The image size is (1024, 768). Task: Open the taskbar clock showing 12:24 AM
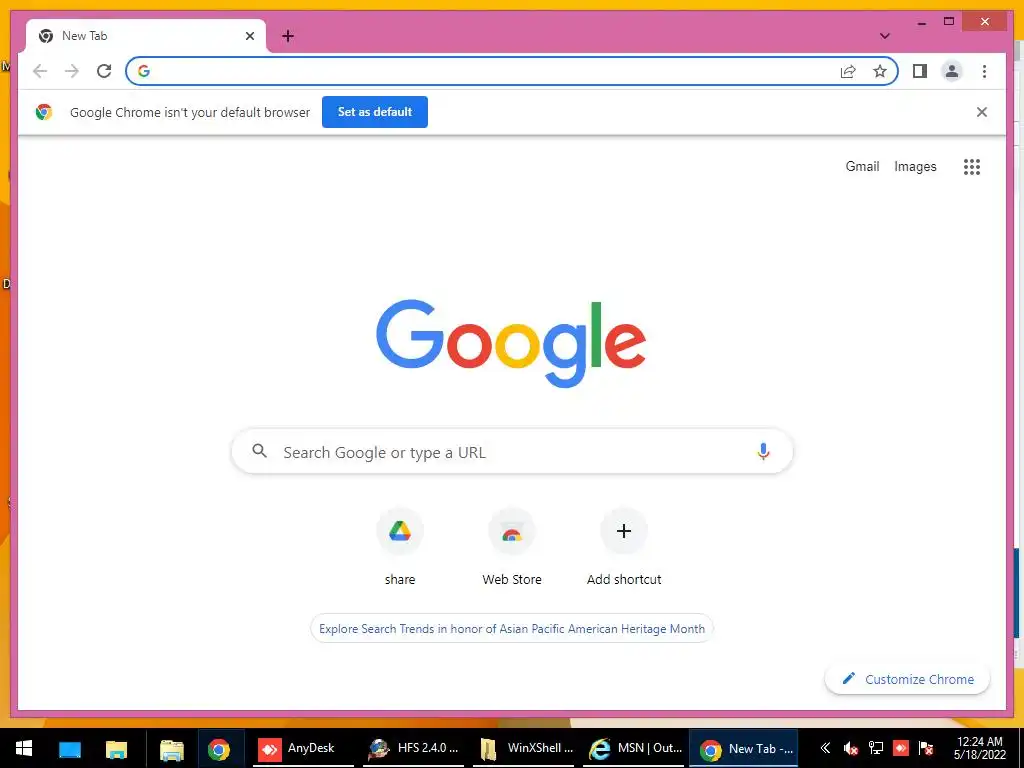980,748
